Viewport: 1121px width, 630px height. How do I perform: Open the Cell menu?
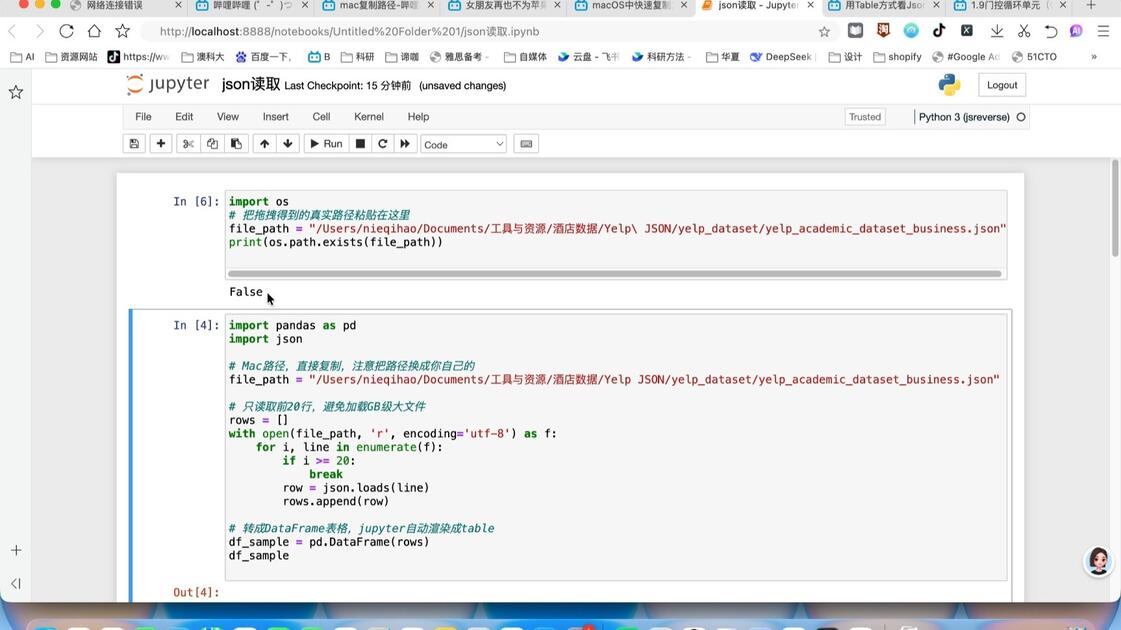pos(321,117)
